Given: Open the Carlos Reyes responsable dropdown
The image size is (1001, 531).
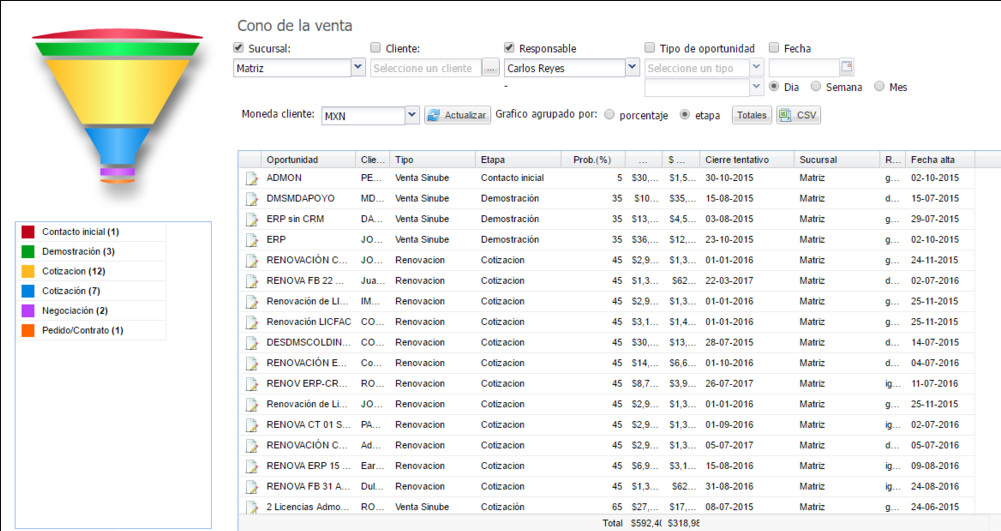Looking at the screenshot, I should pyautogui.click(x=632, y=67).
